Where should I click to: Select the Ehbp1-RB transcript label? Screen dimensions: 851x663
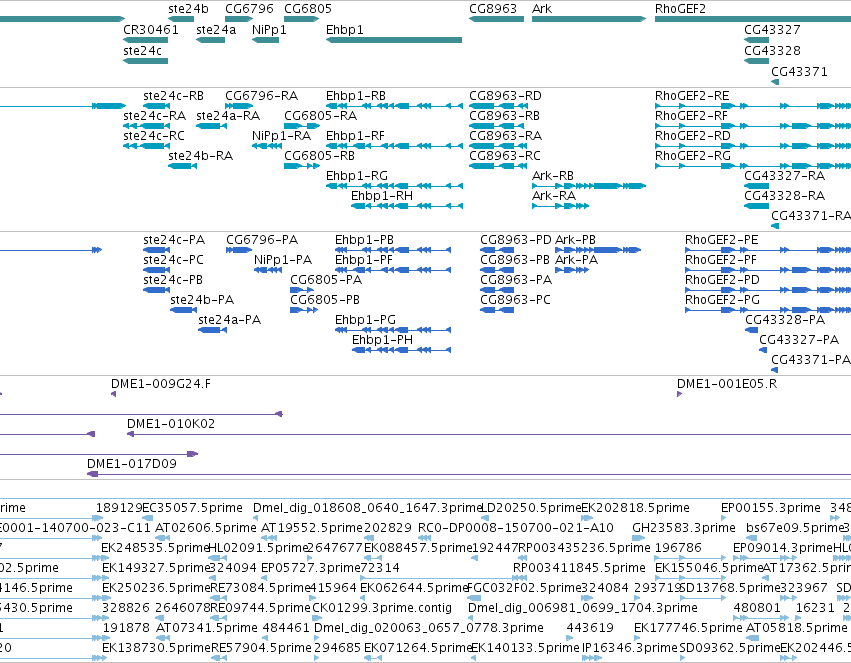click(x=355, y=96)
